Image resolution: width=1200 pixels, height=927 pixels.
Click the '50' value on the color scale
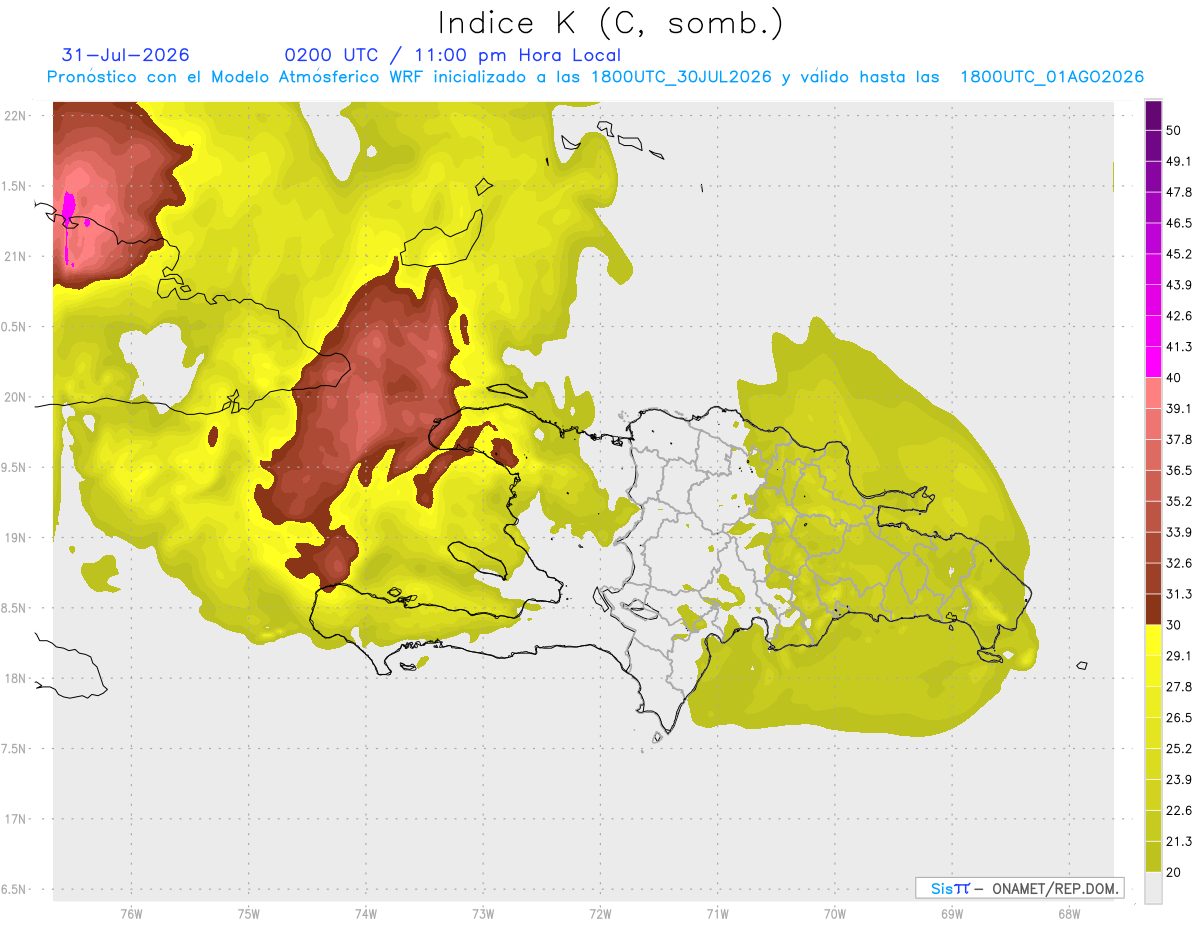1175,129
